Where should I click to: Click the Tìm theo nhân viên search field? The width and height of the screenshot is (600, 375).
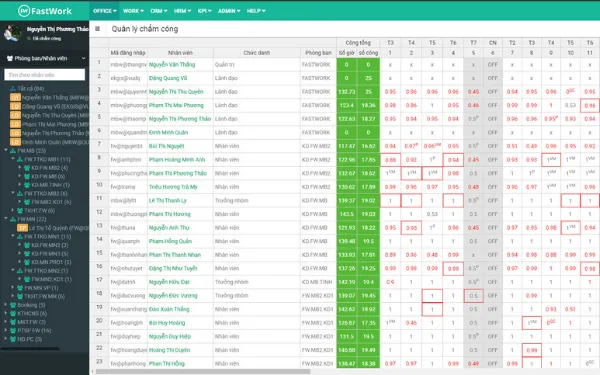pos(44,75)
